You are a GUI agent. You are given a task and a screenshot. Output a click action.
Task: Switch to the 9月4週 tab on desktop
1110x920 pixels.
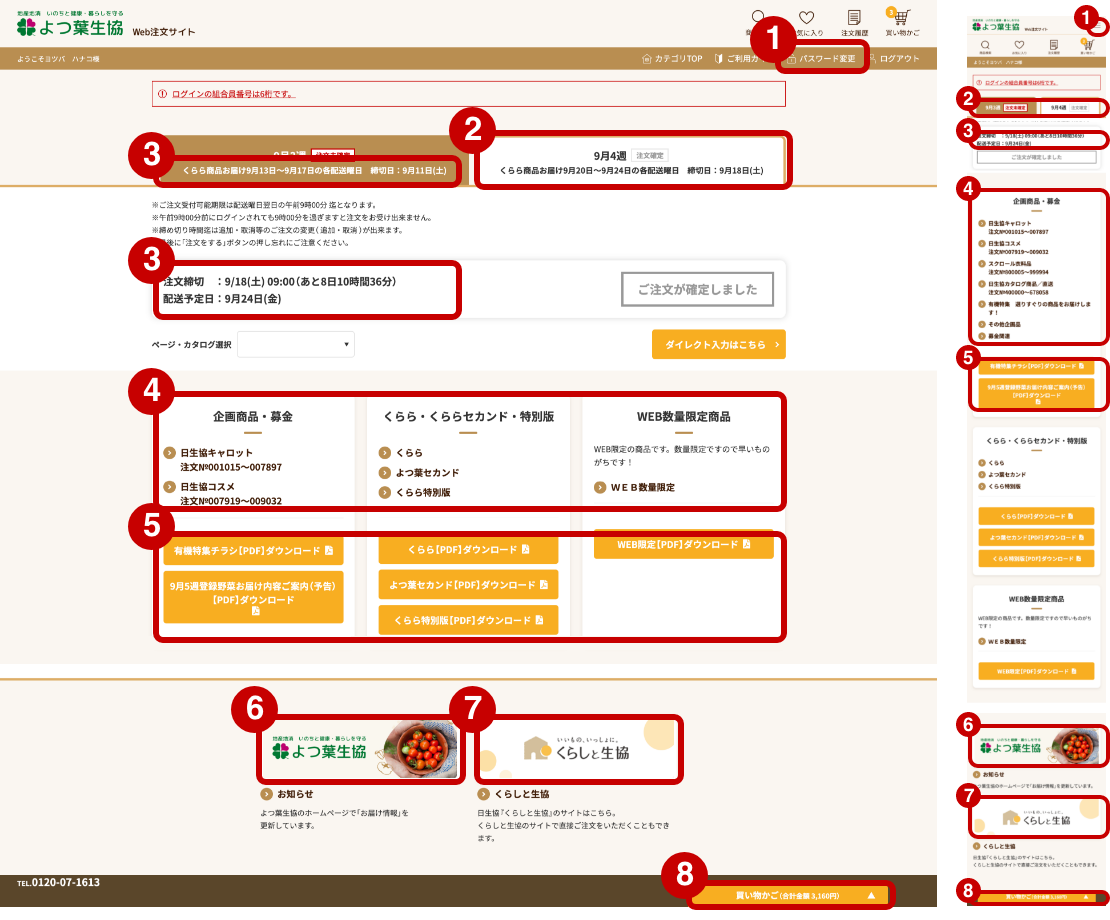(x=631, y=162)
